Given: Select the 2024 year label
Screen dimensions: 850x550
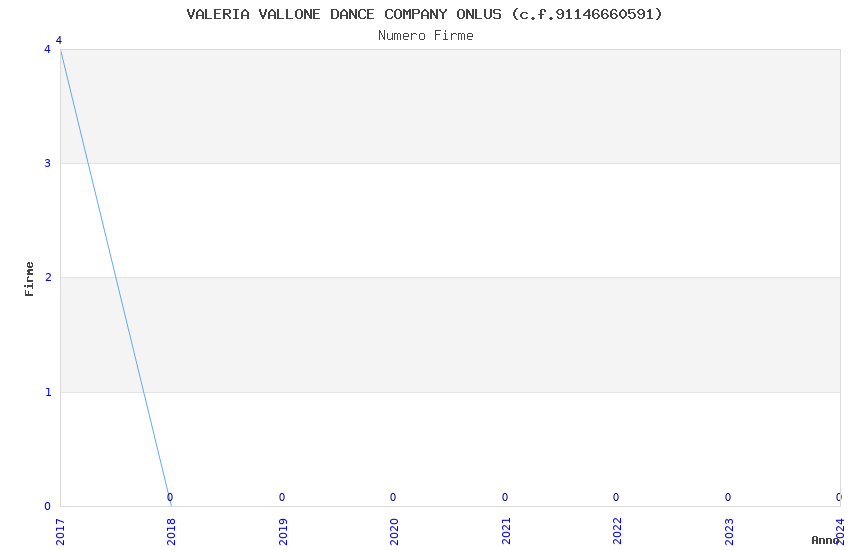Looking at the screenshot, I should (x=840, y=532).
